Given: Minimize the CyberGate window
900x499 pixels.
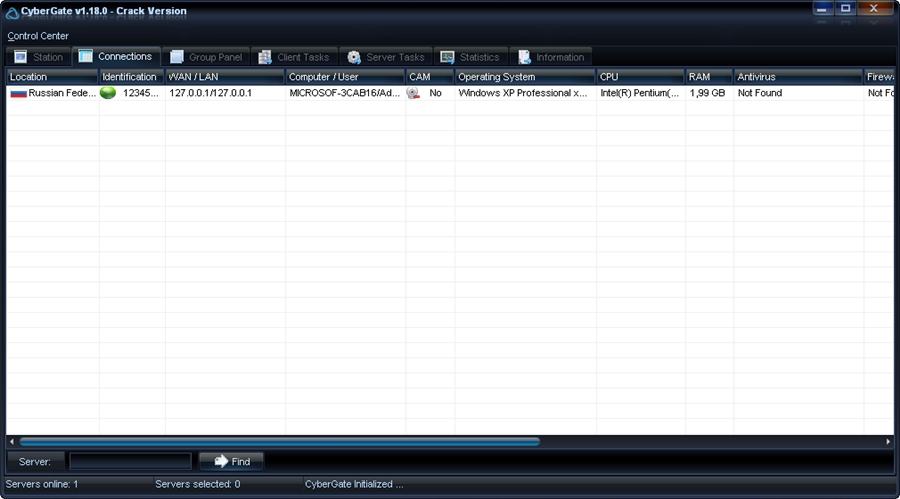Looking at the screenshot, I should coord(821,9).
